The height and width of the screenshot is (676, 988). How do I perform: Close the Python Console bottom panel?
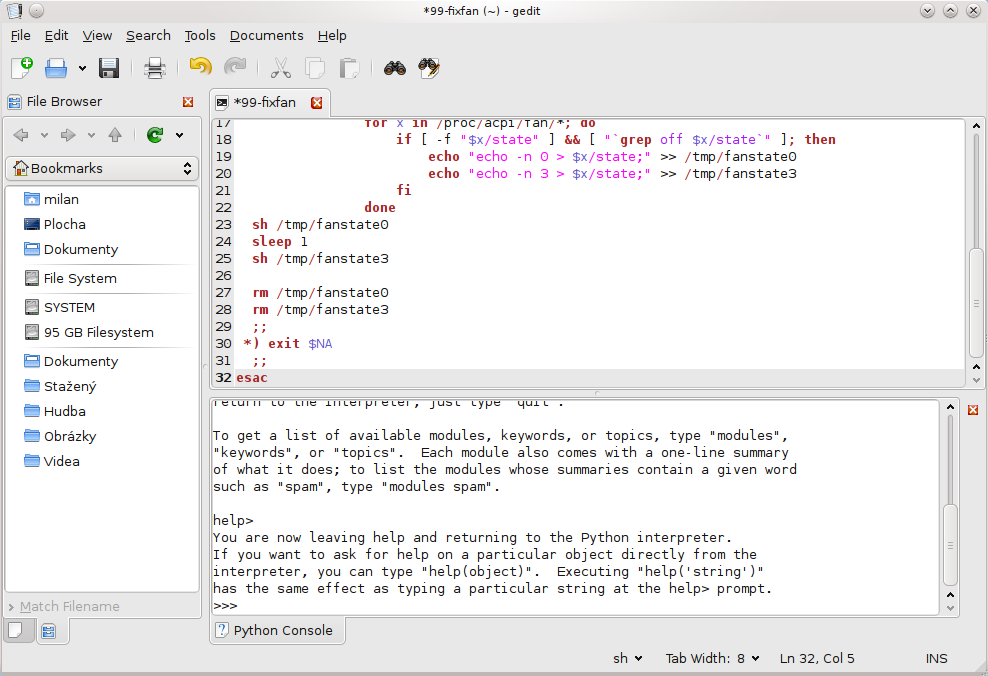coord(972,410)
